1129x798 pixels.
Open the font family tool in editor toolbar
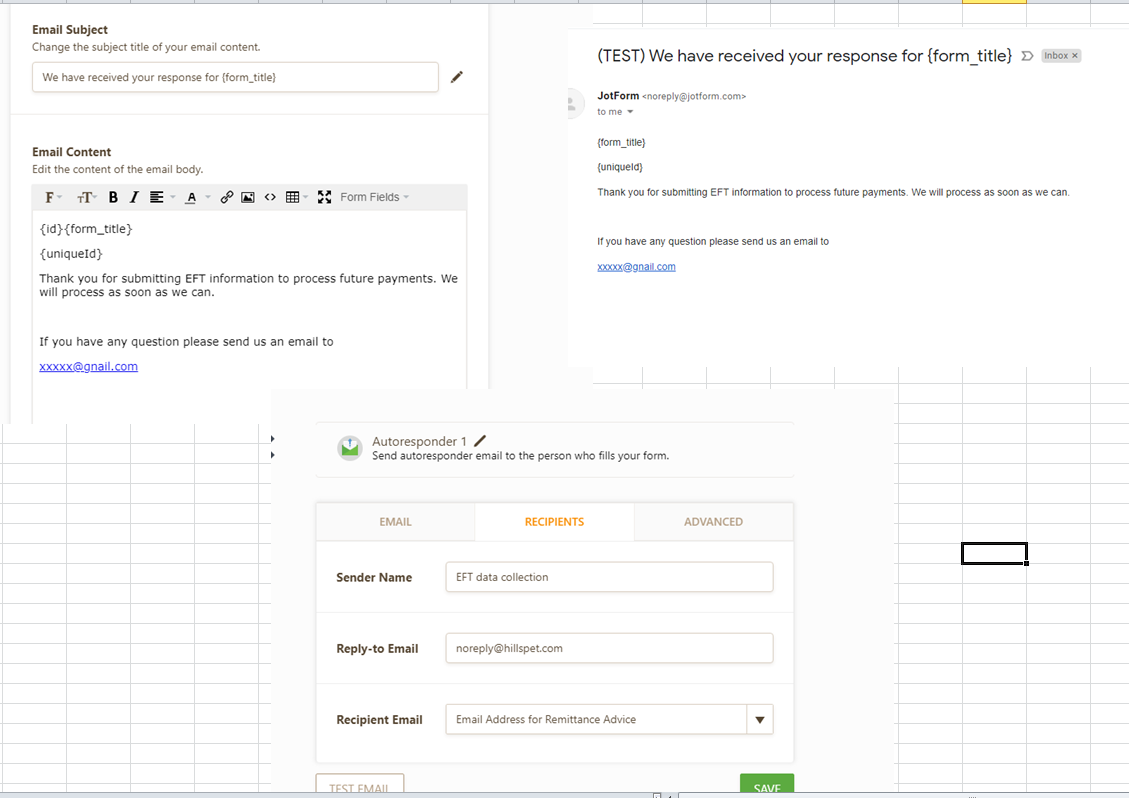click(53, 197)
